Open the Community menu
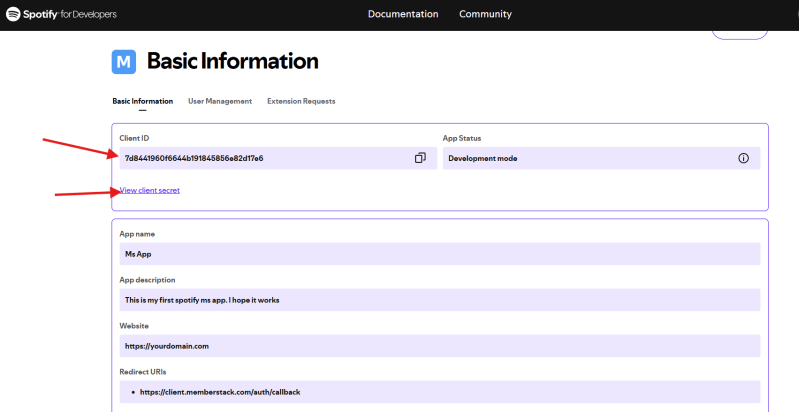Viewport: 799px width, 412px height. click(x=485, y=14)
